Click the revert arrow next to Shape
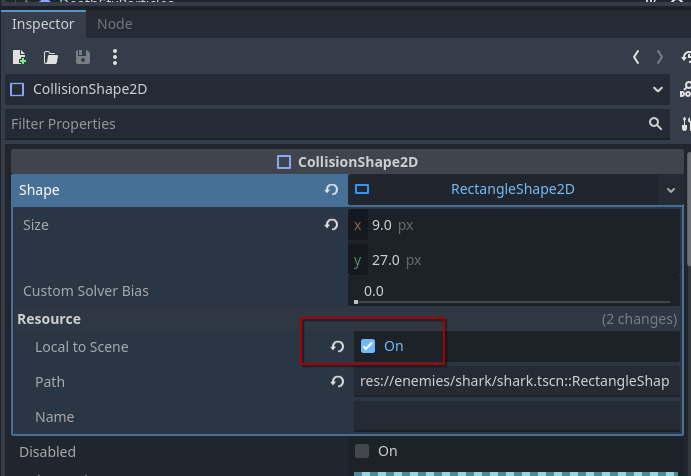Screen dimensions: 691x476 (331, 190)
